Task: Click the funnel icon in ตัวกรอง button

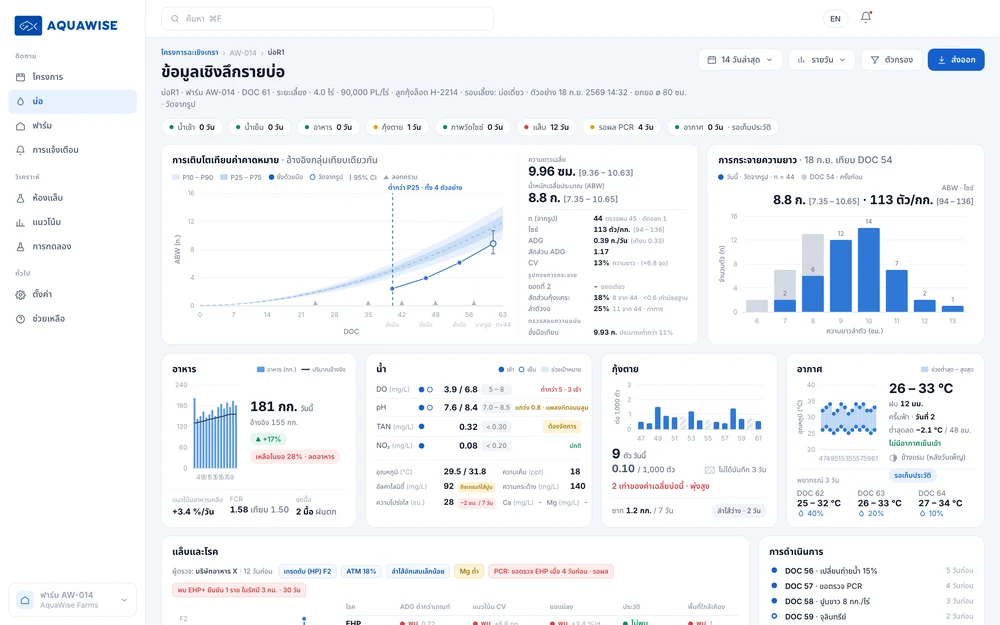Action: pos(875,60)
